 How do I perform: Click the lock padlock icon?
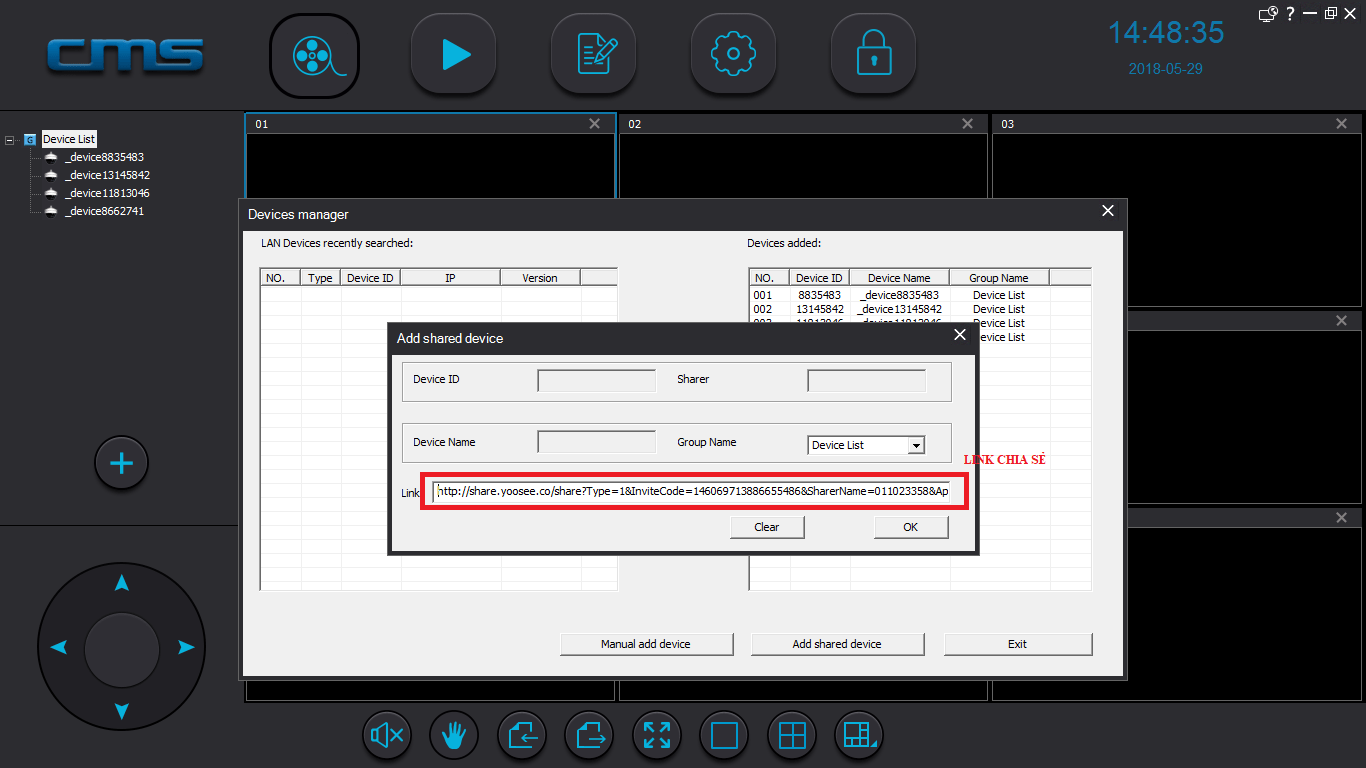click(874, 55)
